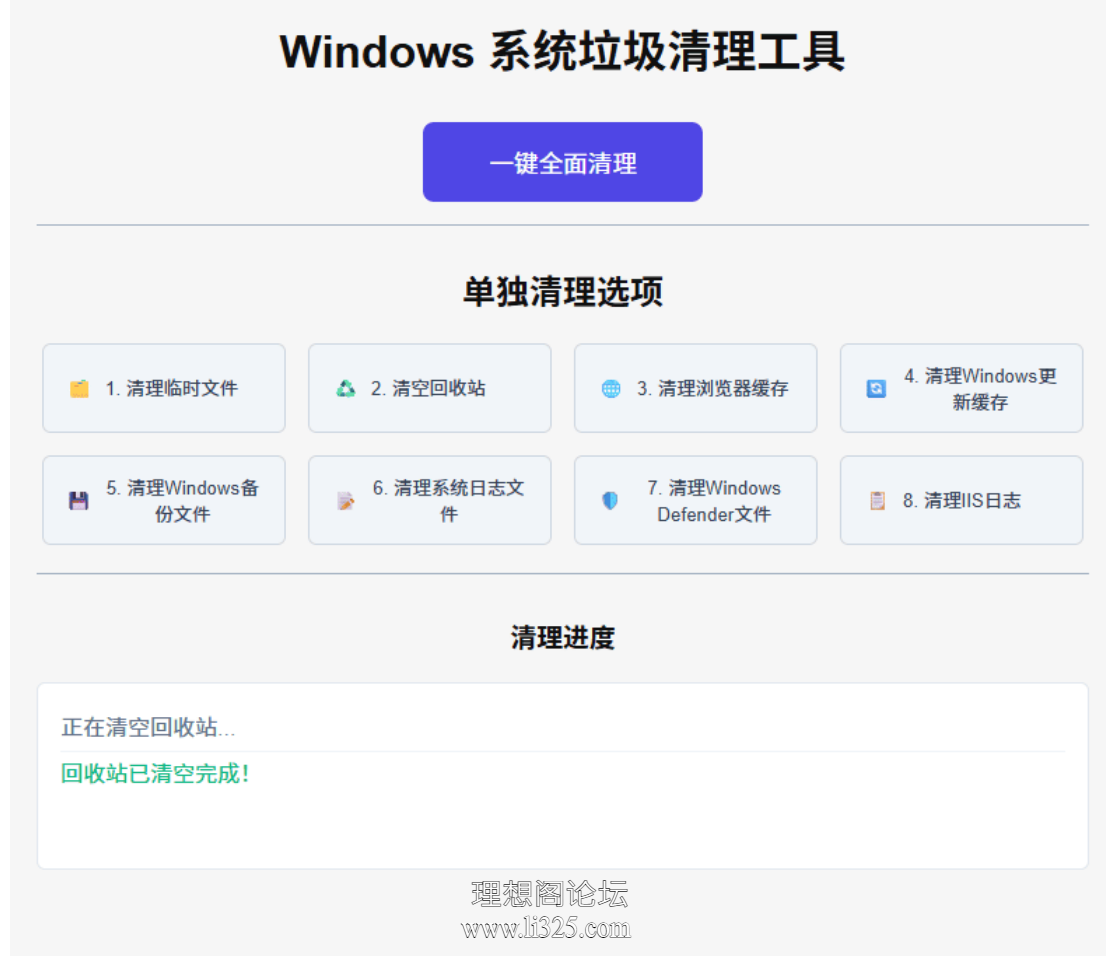
Task: Start 8. 清理IIS日志
Action: (961, 500)
